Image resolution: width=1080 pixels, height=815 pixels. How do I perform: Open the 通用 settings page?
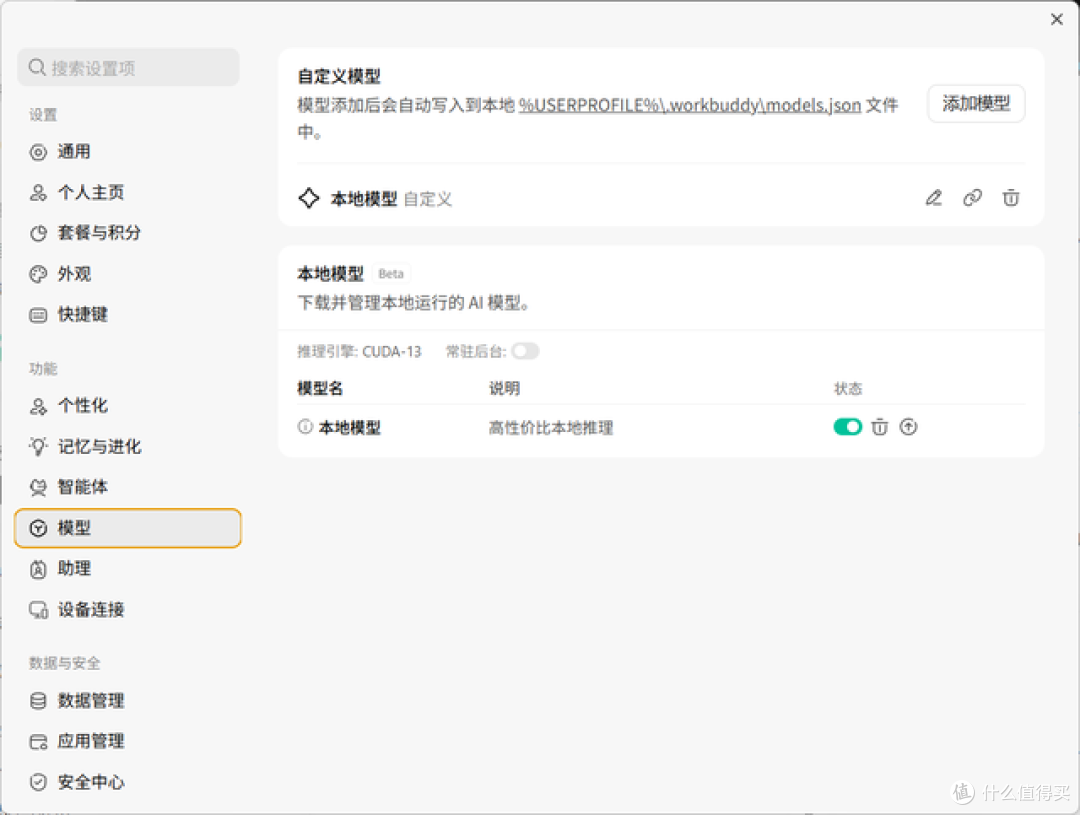[x=128, y=152]
